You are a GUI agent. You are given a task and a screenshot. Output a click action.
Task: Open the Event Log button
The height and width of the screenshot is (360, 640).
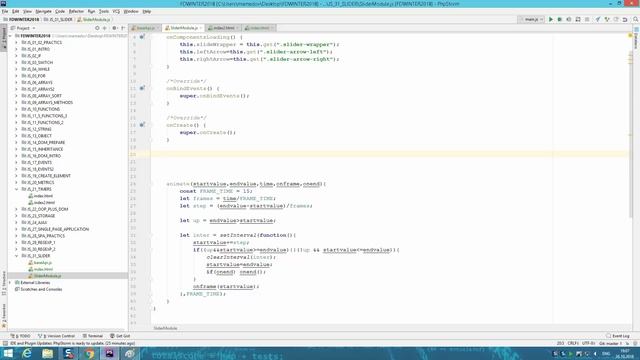[x=618, y=336]
